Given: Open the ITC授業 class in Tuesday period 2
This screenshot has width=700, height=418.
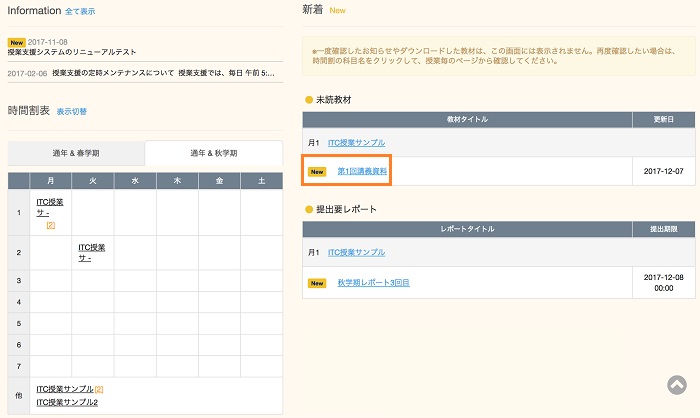Looking at the screenshot, I should [x=91, y=253].
